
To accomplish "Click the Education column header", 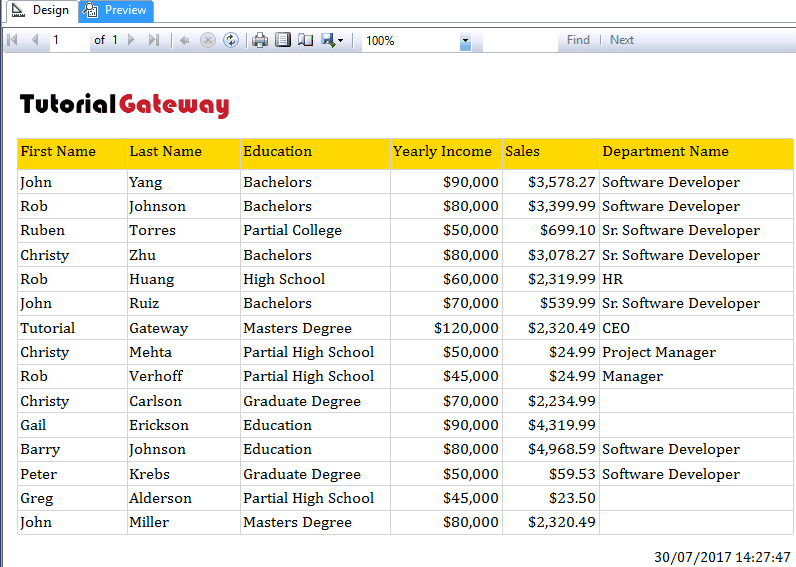I will click(315, 152).
